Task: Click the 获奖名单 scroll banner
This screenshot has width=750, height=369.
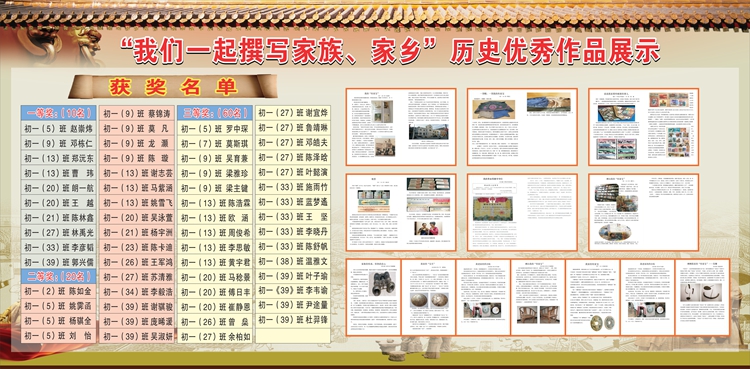Action: [x=173, y=87]
